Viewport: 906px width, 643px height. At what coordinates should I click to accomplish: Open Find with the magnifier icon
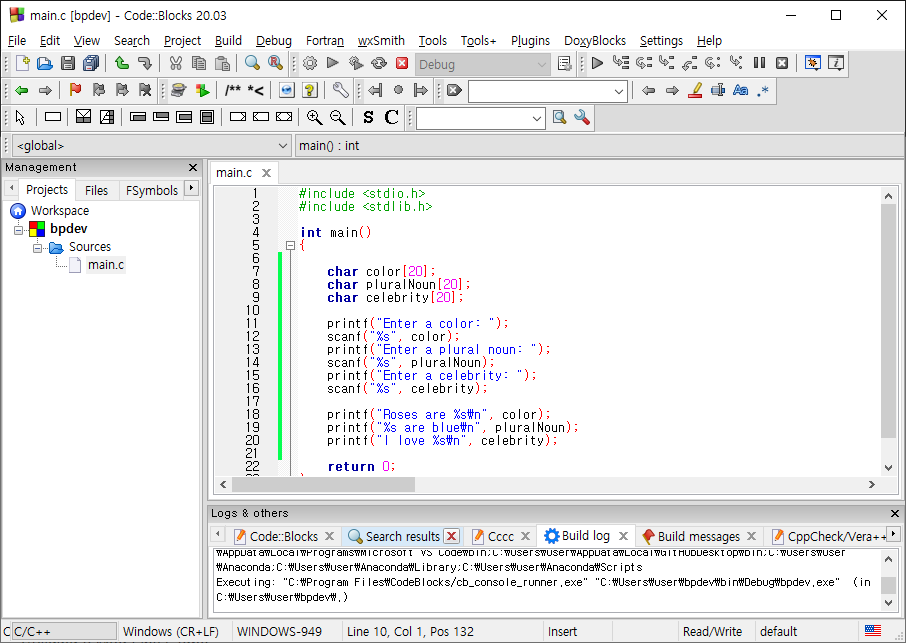click(253, 64)
